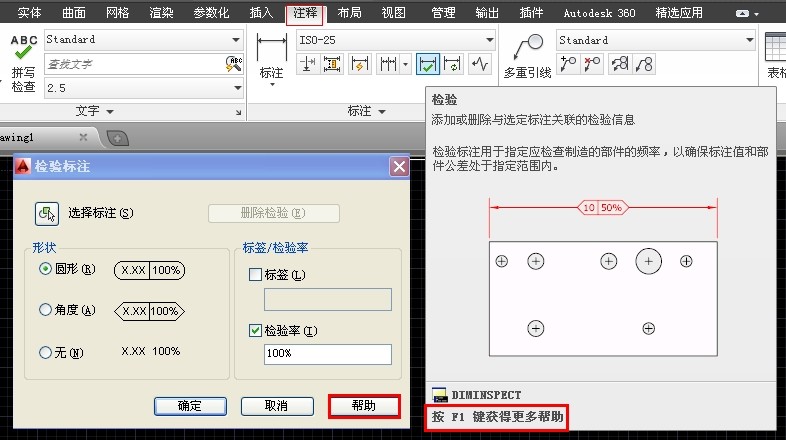Click the add leader icon

568,64
